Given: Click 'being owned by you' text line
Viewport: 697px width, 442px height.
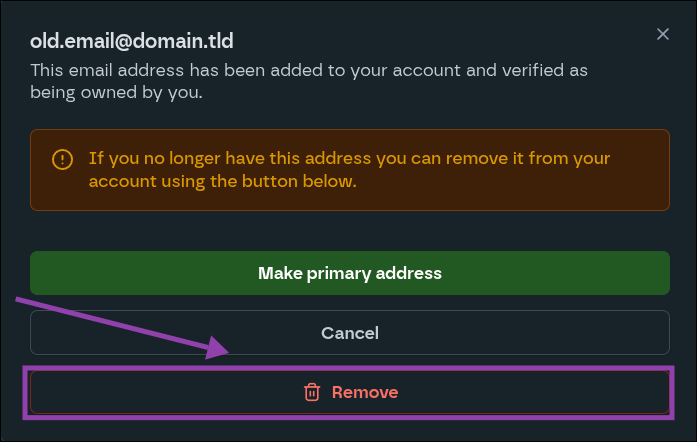Looking at the screenshot, I should click(116, 94).
